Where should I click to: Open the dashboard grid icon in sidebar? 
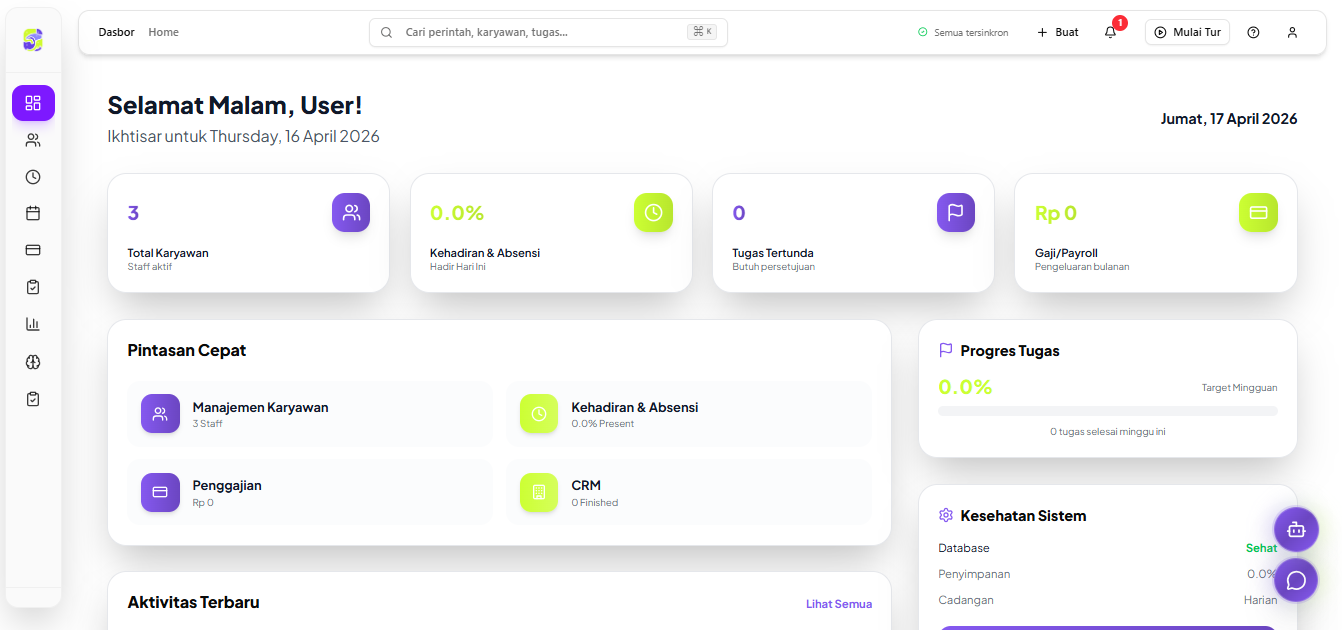pyautogui.click(x=33, y=103)
